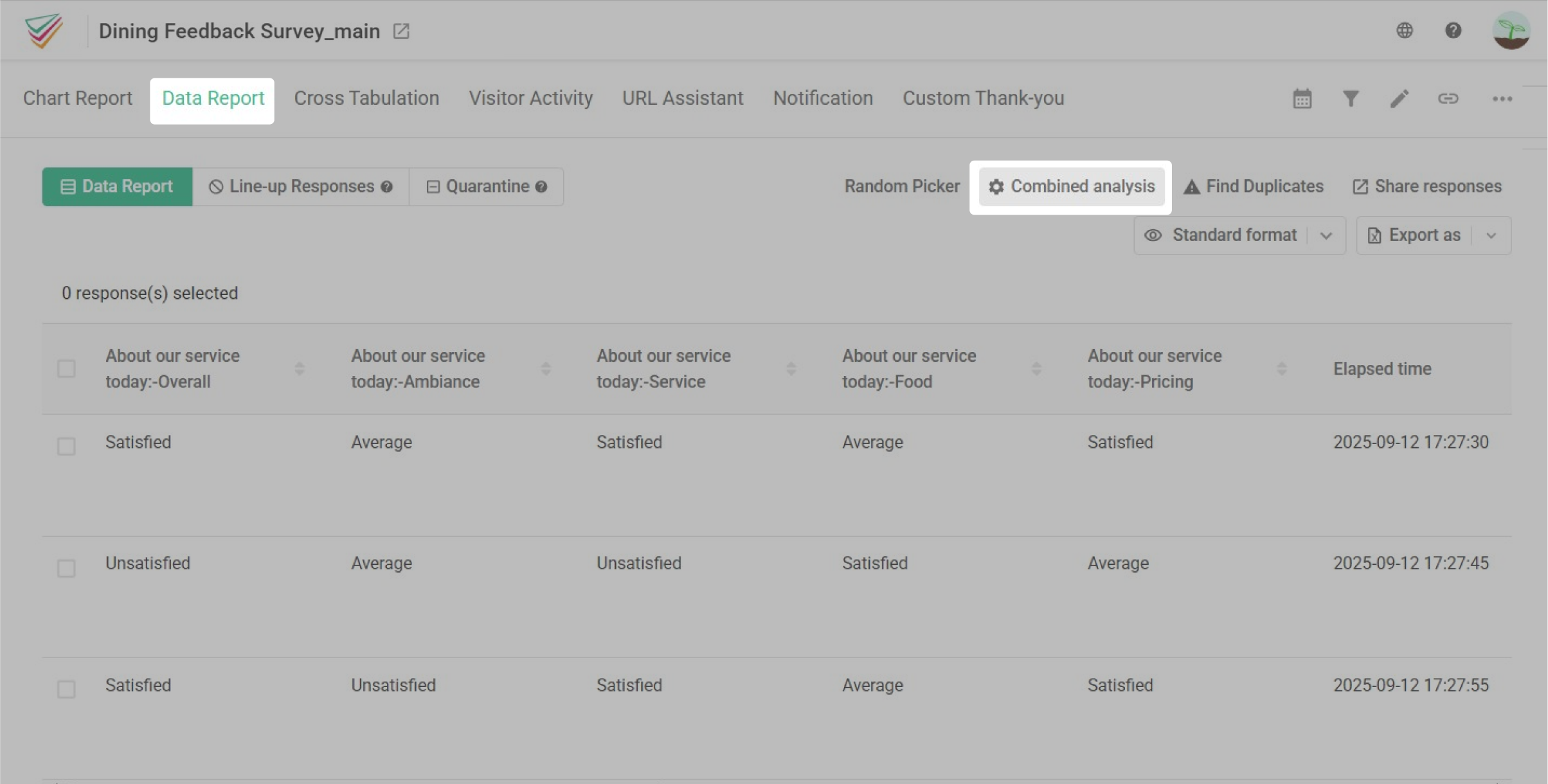1548x784 pixels.
Task: Click the funnel filter icon
Action: point(1351,98)
